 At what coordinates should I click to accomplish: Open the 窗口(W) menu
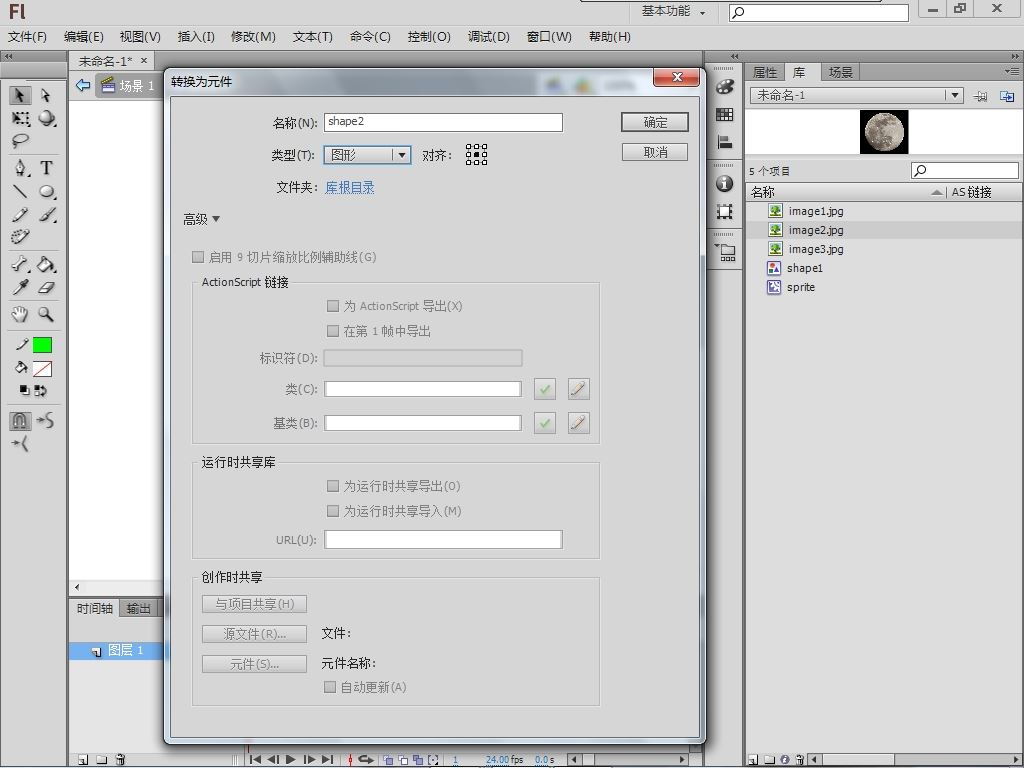coord(549,37)
